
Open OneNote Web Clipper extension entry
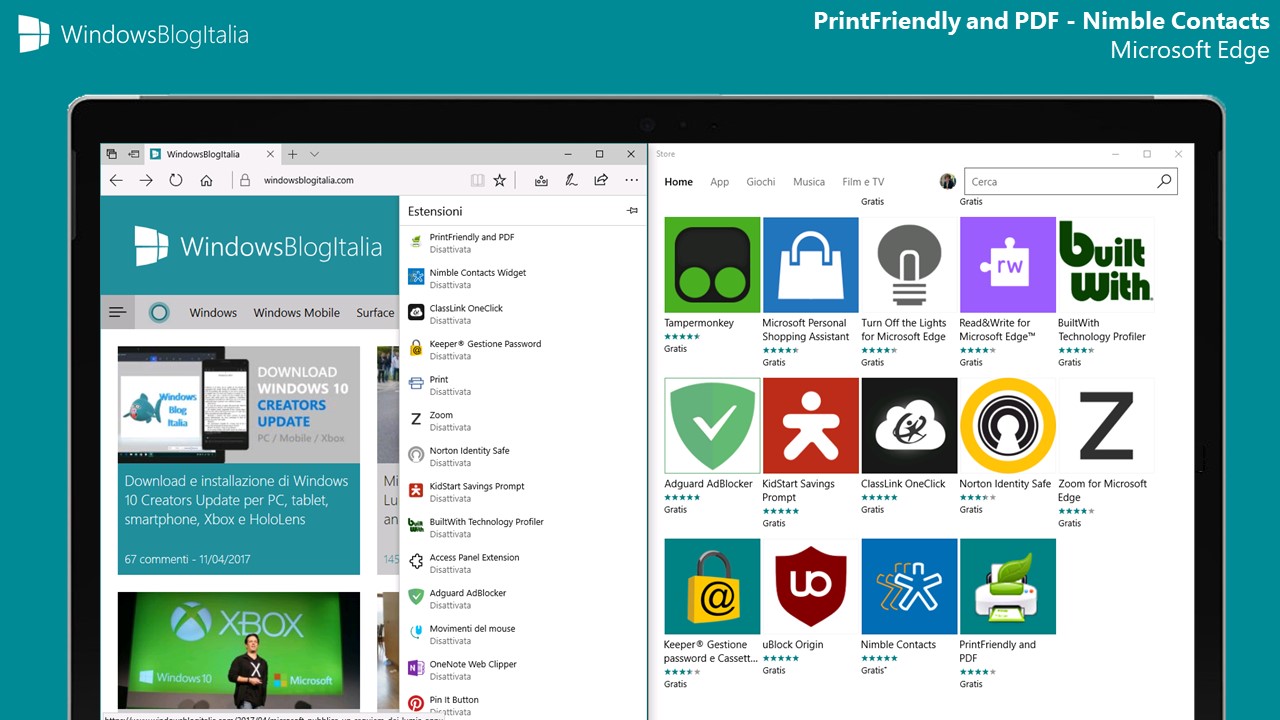click(523, 670)
